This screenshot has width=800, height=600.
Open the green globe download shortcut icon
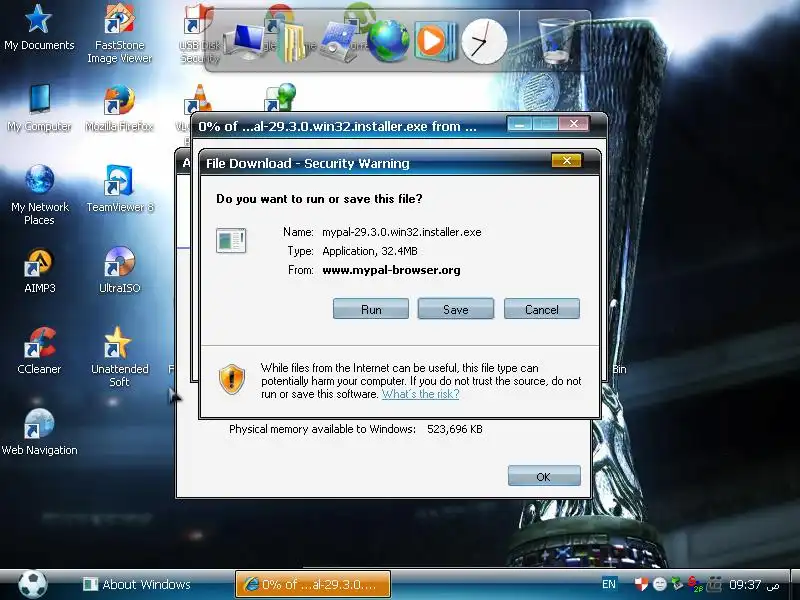(x=280, y=98)
